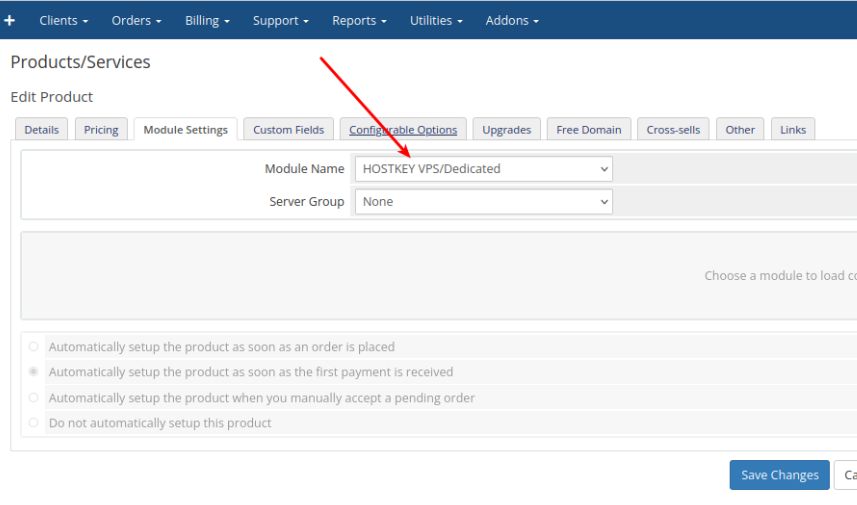Open the Support menu
The image size is (857, 505).
pos(280,21)
